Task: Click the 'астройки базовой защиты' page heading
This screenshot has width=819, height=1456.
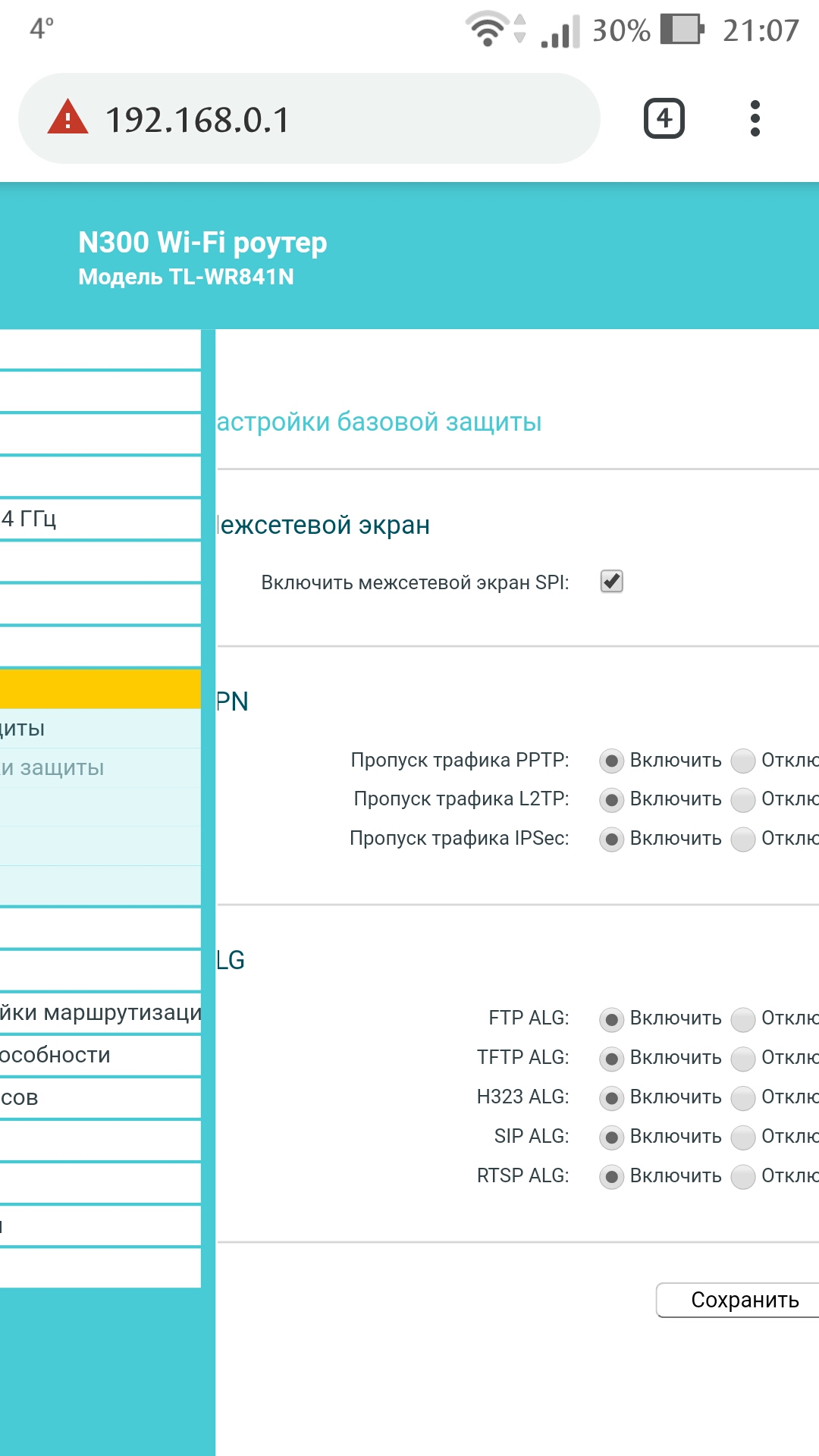Action: [379, 422]
